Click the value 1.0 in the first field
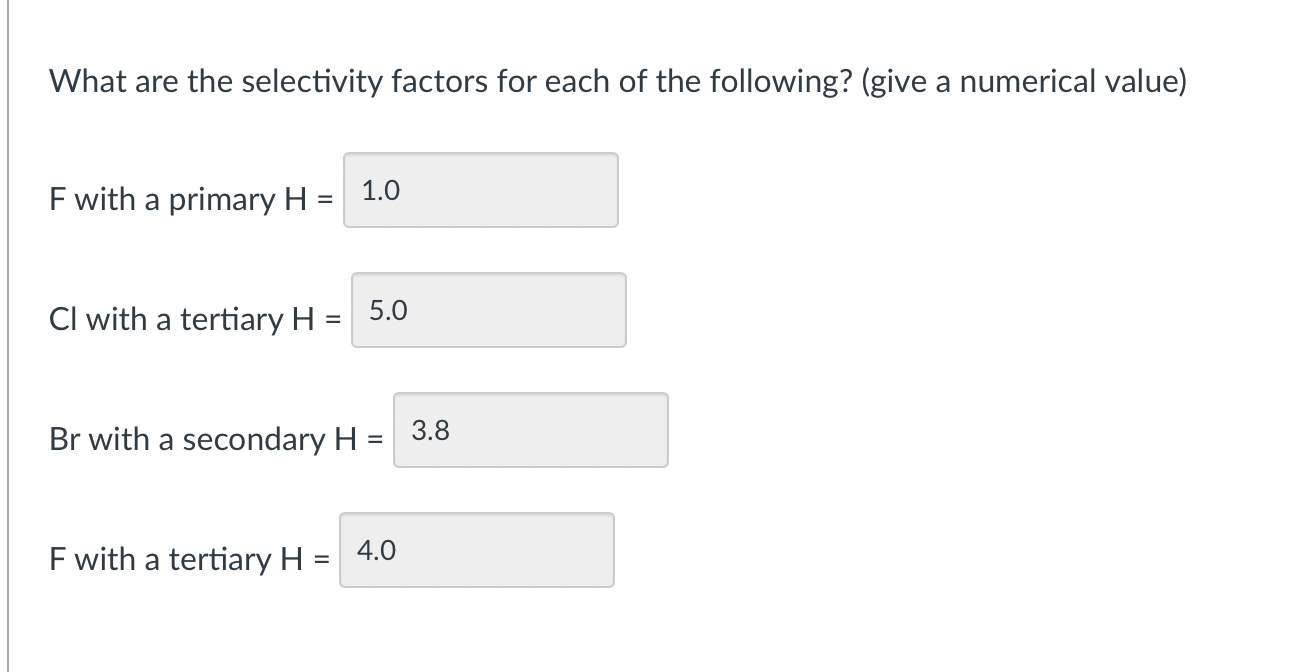1294x672 pixels. [380, 190]
